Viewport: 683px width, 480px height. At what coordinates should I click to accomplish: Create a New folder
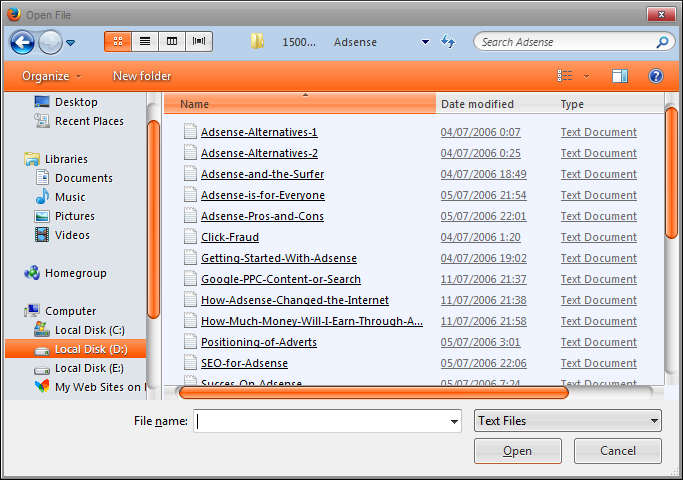click(142, 76)
